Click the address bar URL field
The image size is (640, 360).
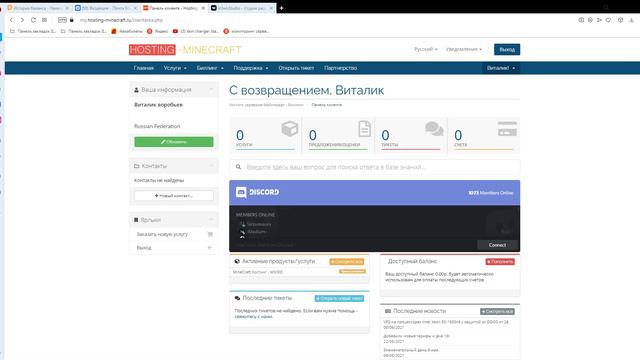point(121,20)
